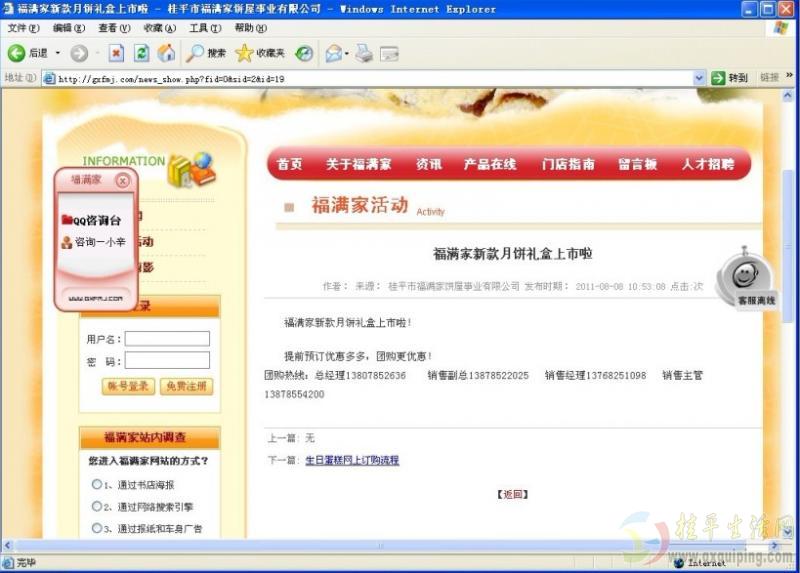Refresh the page with the green arrows icon
The width and height of the screenshot is (800, 573).
(x=141, y=53)
